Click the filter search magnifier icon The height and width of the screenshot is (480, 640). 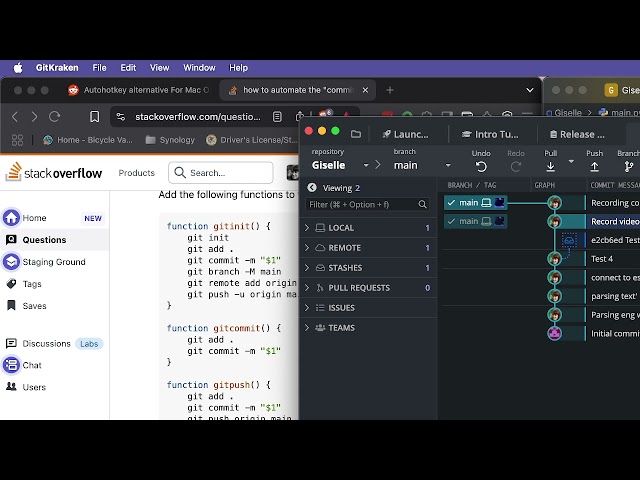coord(422,204)
